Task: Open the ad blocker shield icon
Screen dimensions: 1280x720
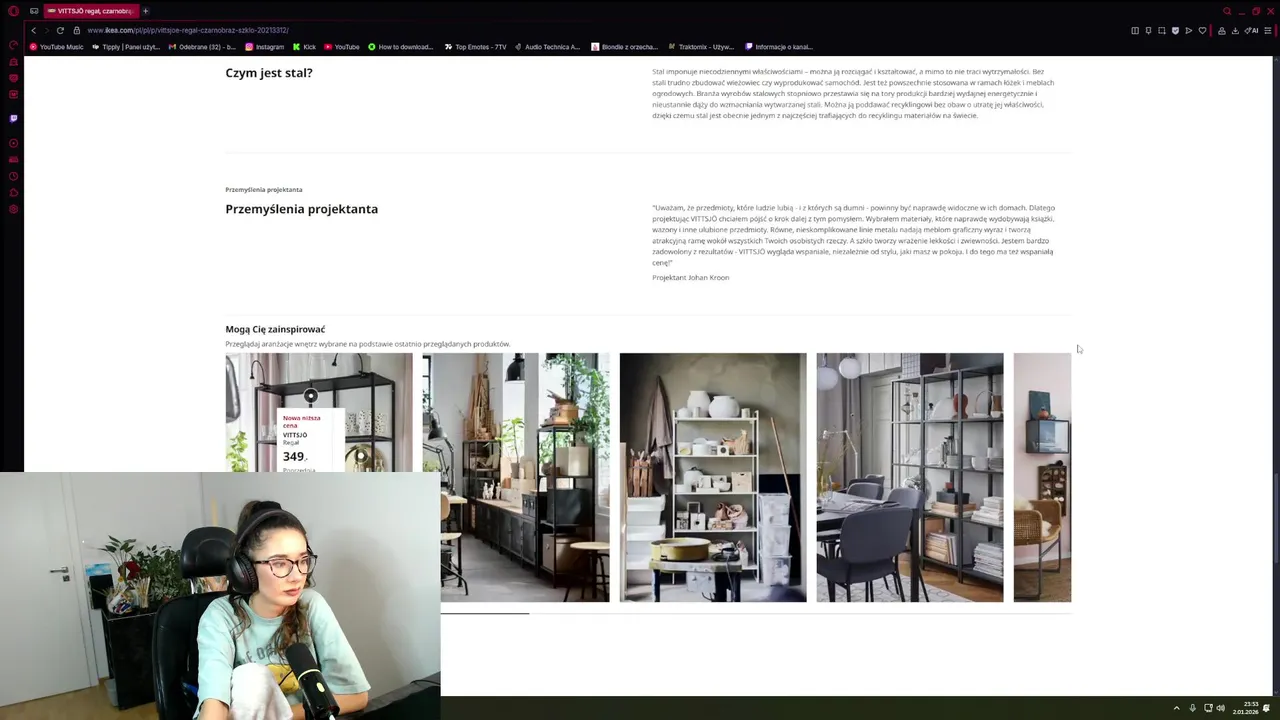Action: (x=1175, y=31)
